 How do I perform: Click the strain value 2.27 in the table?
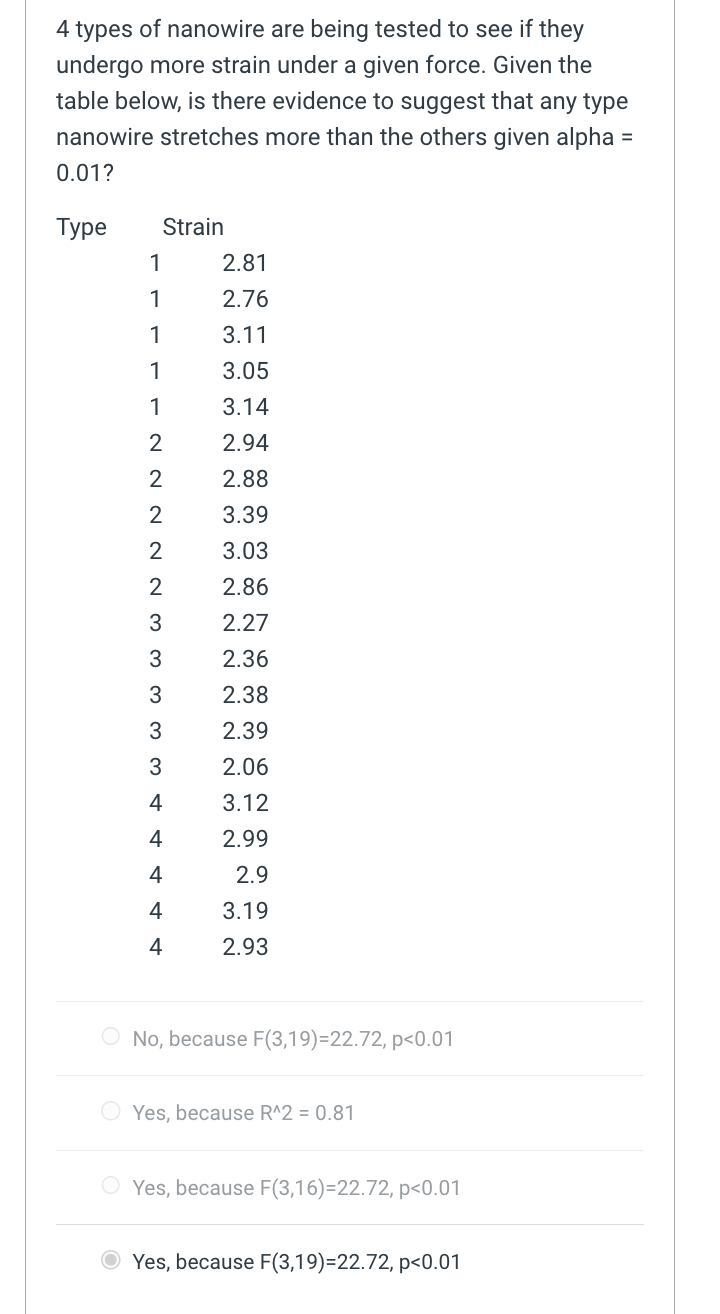pyautogui.click(x=245, y=623)
